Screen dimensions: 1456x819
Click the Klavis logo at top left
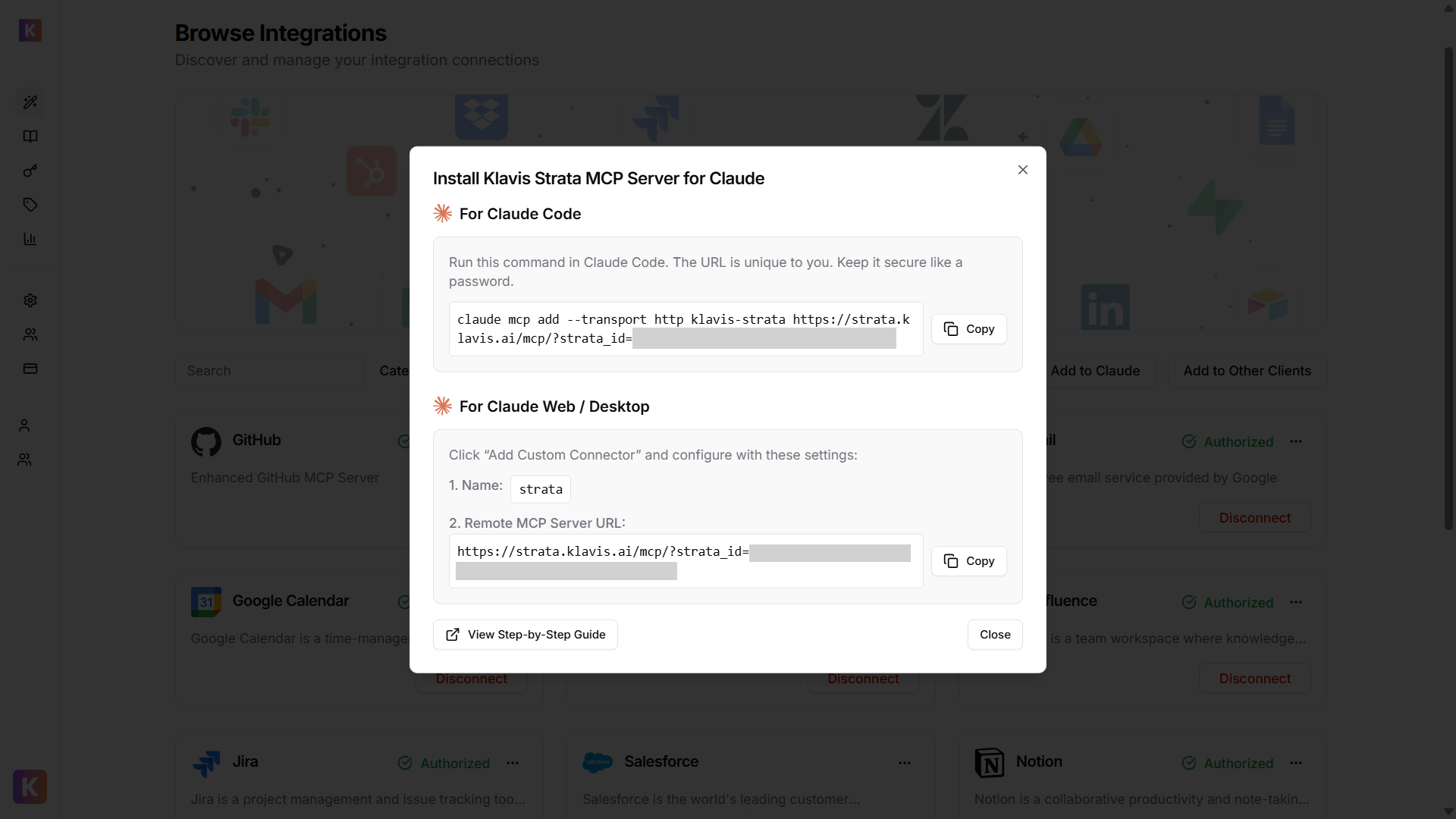[30, 30]
